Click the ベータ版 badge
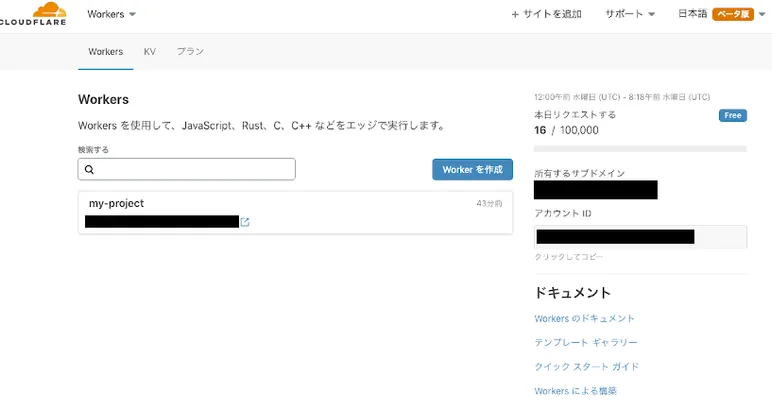This screenshot has width=772, height=410. tap(733, 14)
